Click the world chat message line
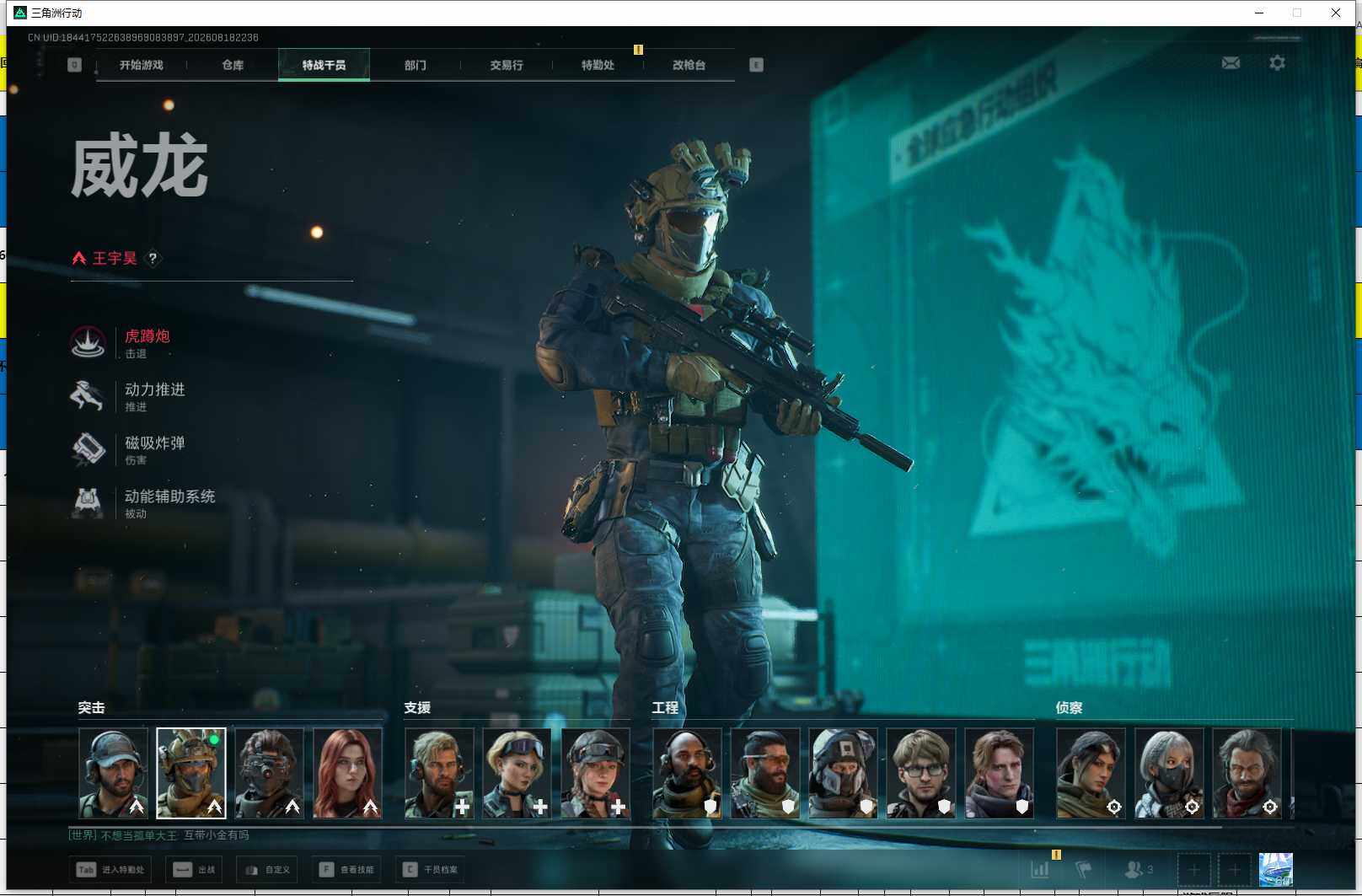This screenshot has height=896, width=1362. 158,835
